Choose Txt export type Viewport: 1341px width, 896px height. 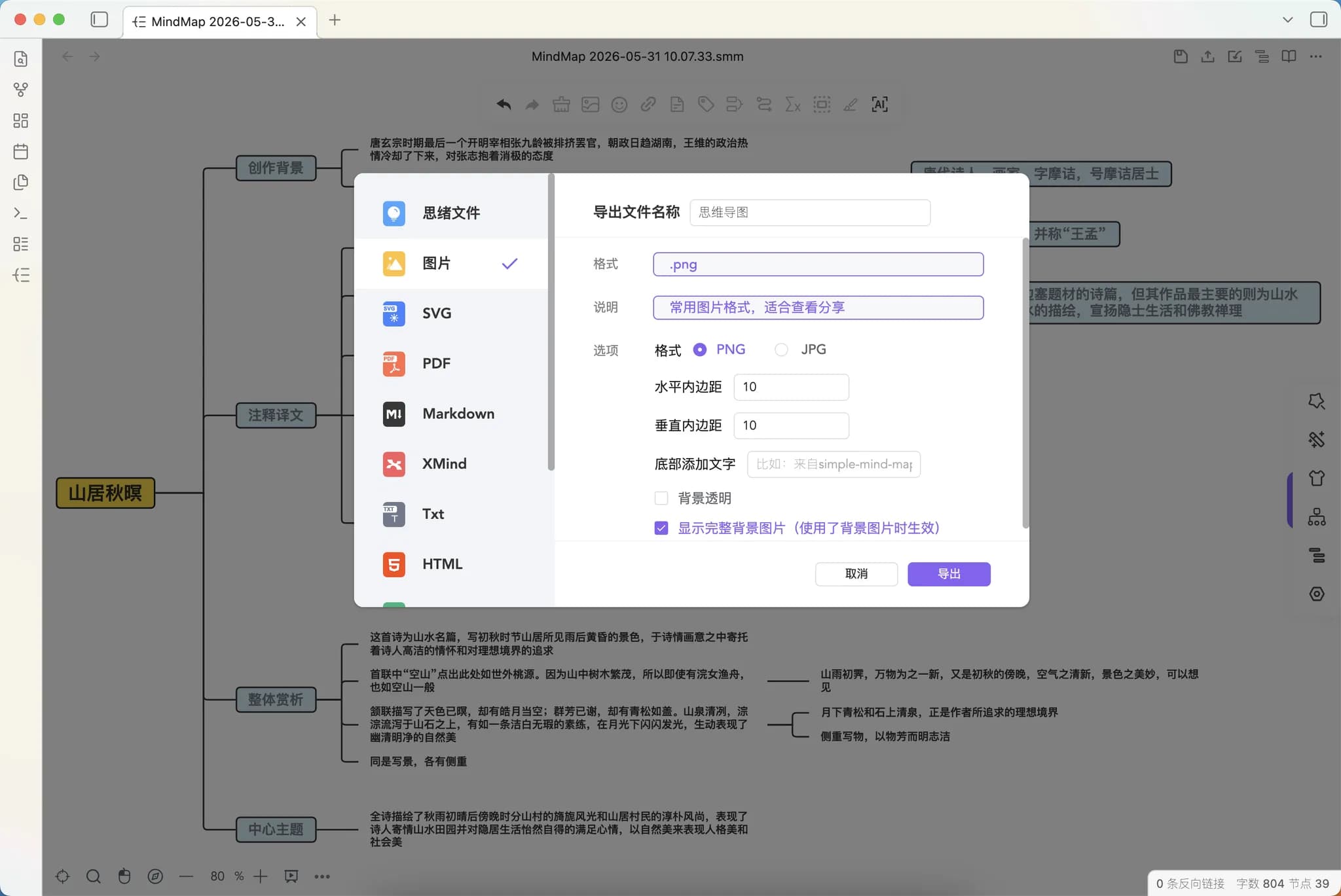coord(452,514)
